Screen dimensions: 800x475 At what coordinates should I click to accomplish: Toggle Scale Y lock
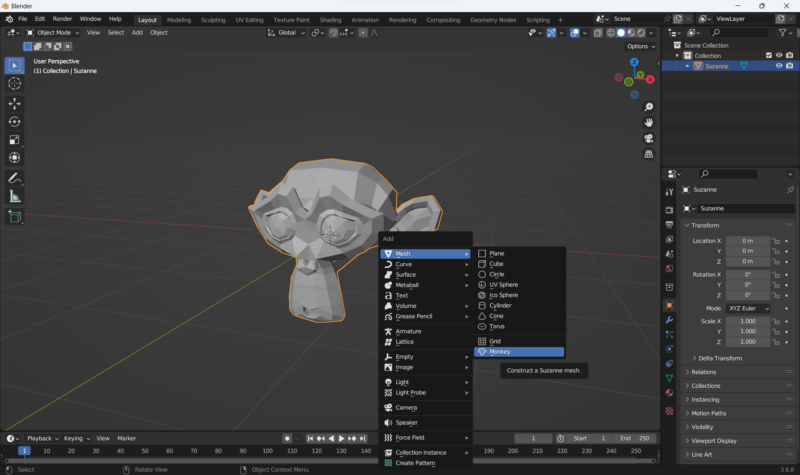776,332
